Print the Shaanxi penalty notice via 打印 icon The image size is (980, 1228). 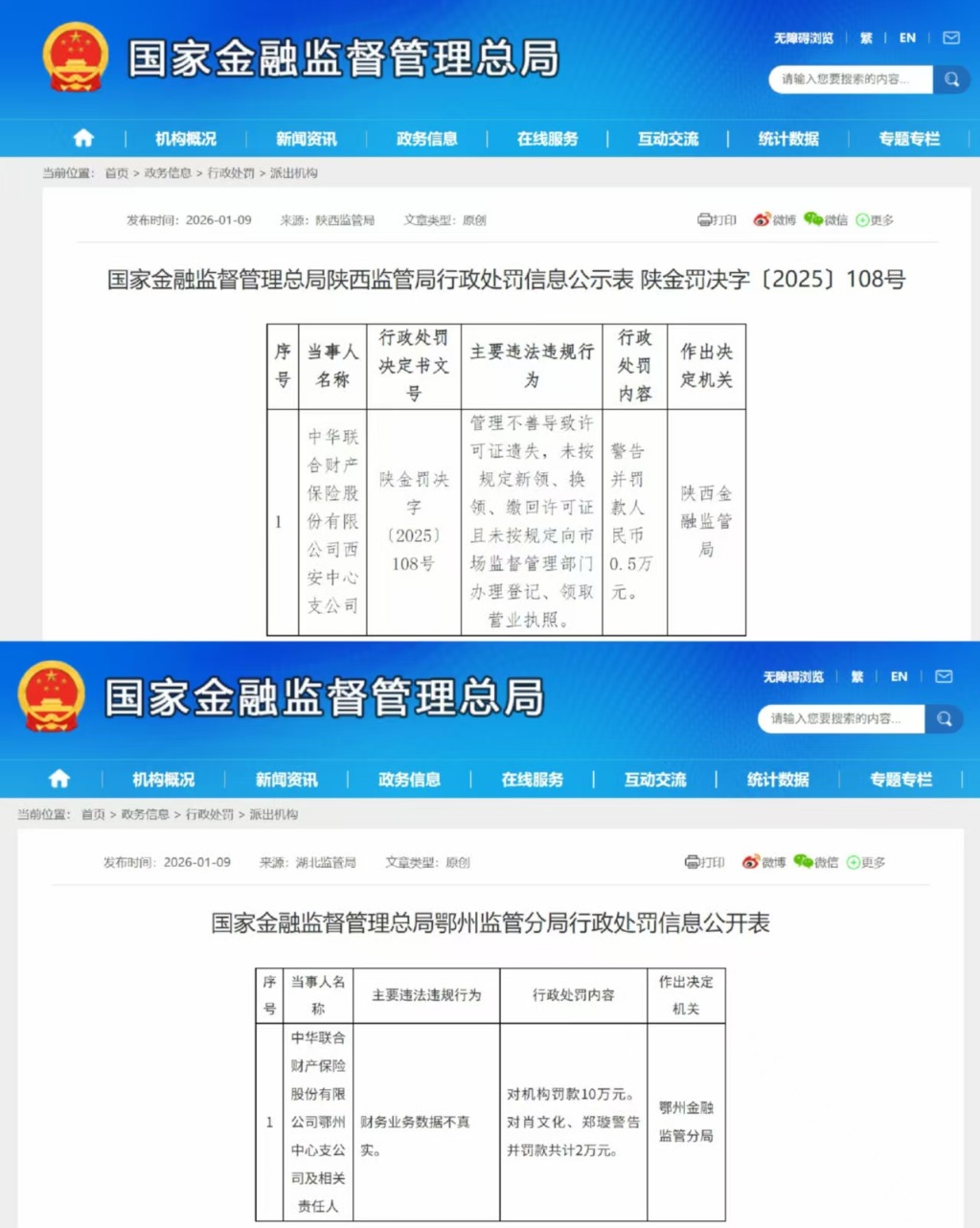[x=717, y=220]
